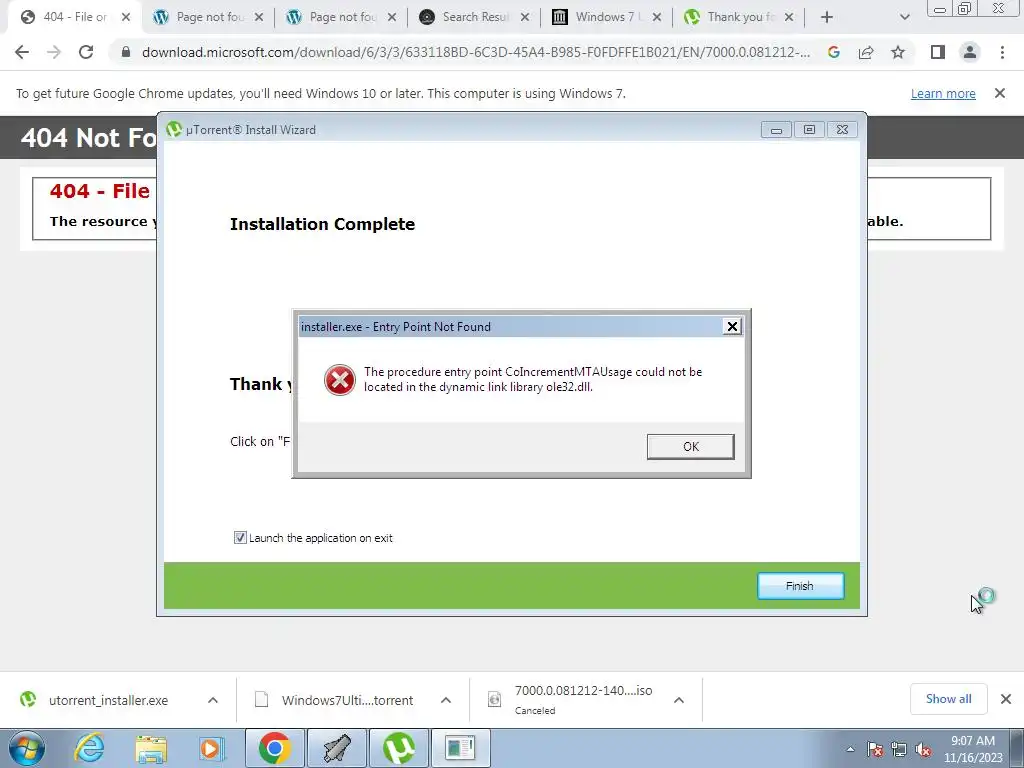Screen dimensions: 1024x768
Task: Close the '404 - File or' tab
Action: 126,17
